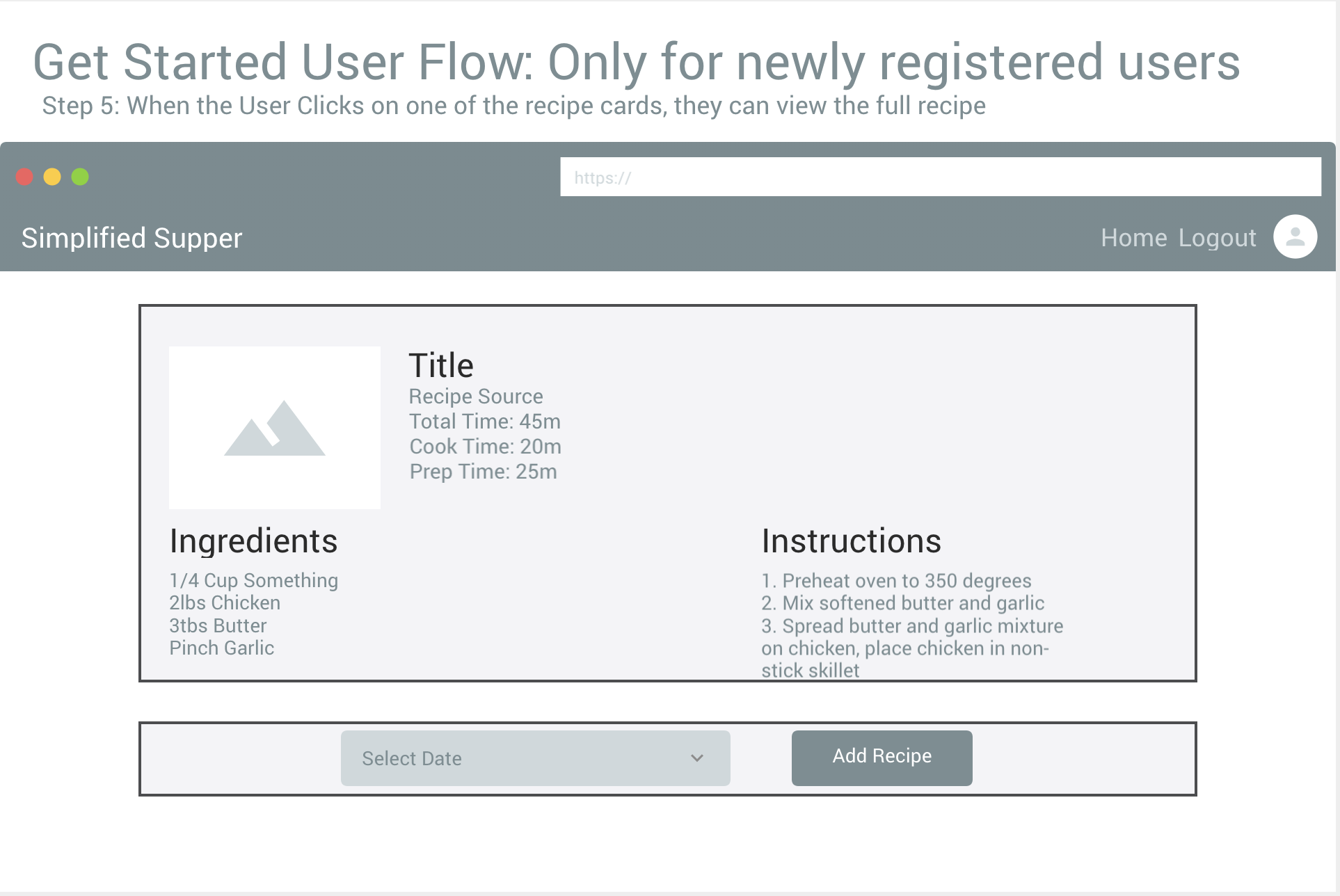The height and width of the screenshot is (896, 1340).
Task: Click the Preheat oven instruction step
Action: click(896, 581)
